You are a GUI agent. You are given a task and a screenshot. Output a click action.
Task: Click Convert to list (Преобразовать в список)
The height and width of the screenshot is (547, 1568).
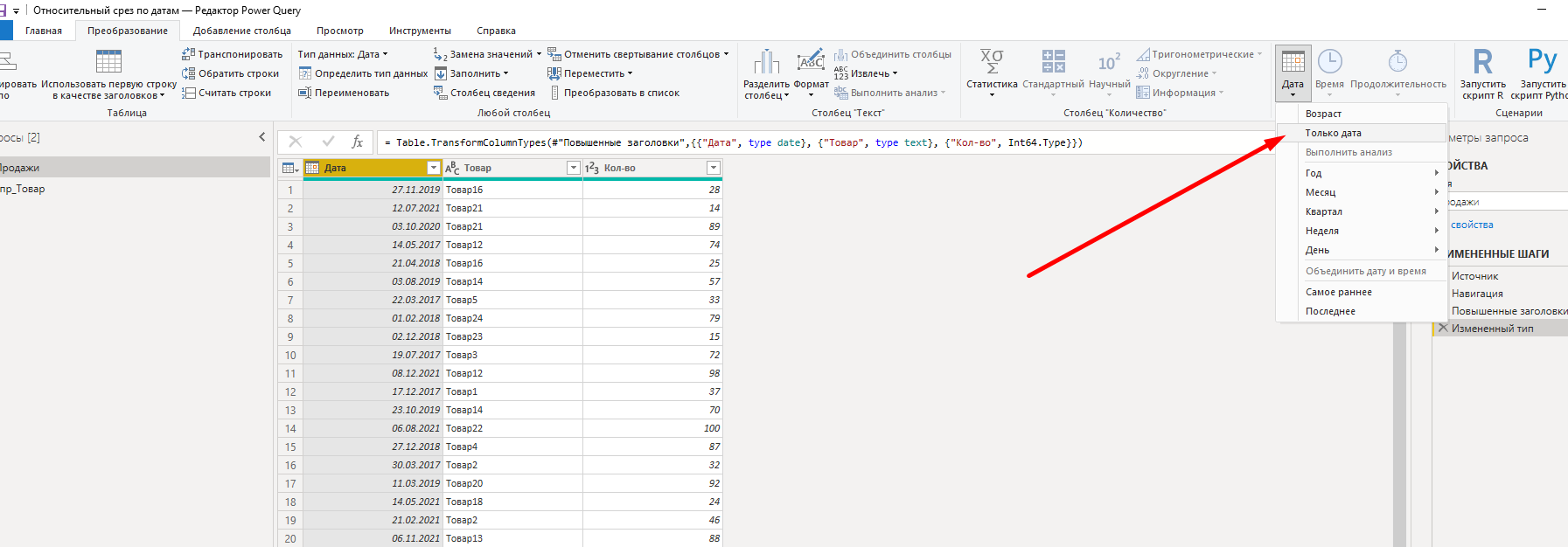click(x=614, y=93)
